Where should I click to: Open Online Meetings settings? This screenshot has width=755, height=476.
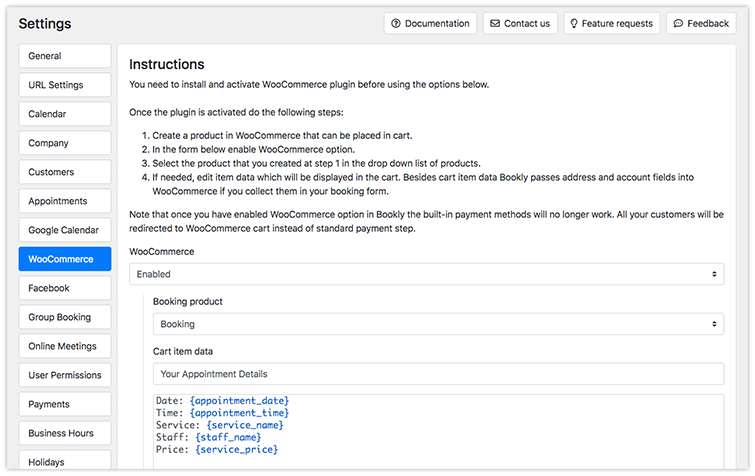click(65, 346)
